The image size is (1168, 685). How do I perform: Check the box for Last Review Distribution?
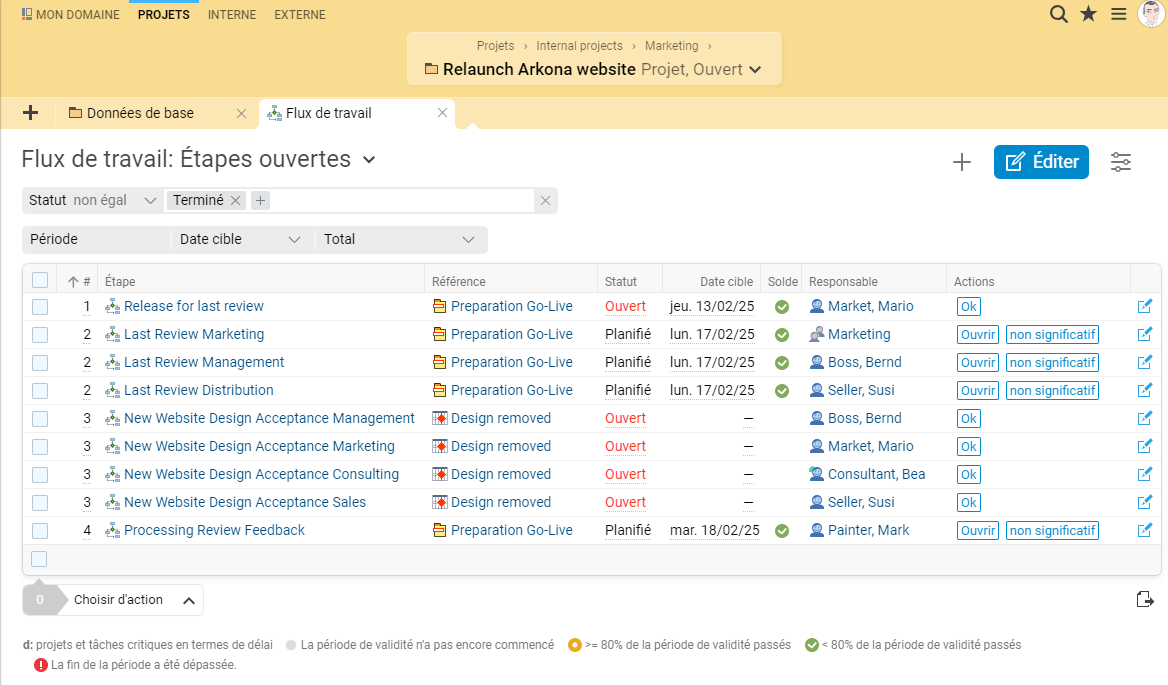40,391
